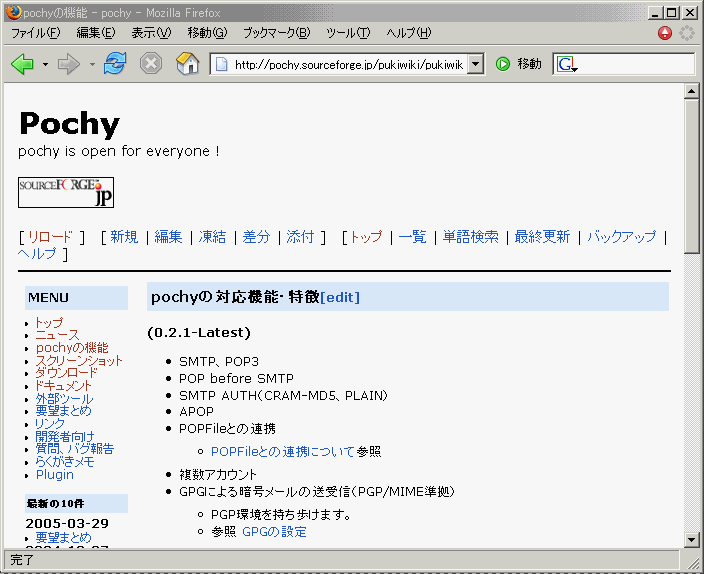Click the トップ link in the navigation bar
Image resolution: width=704 pixels, height=574 pixels.
[366, 237]
